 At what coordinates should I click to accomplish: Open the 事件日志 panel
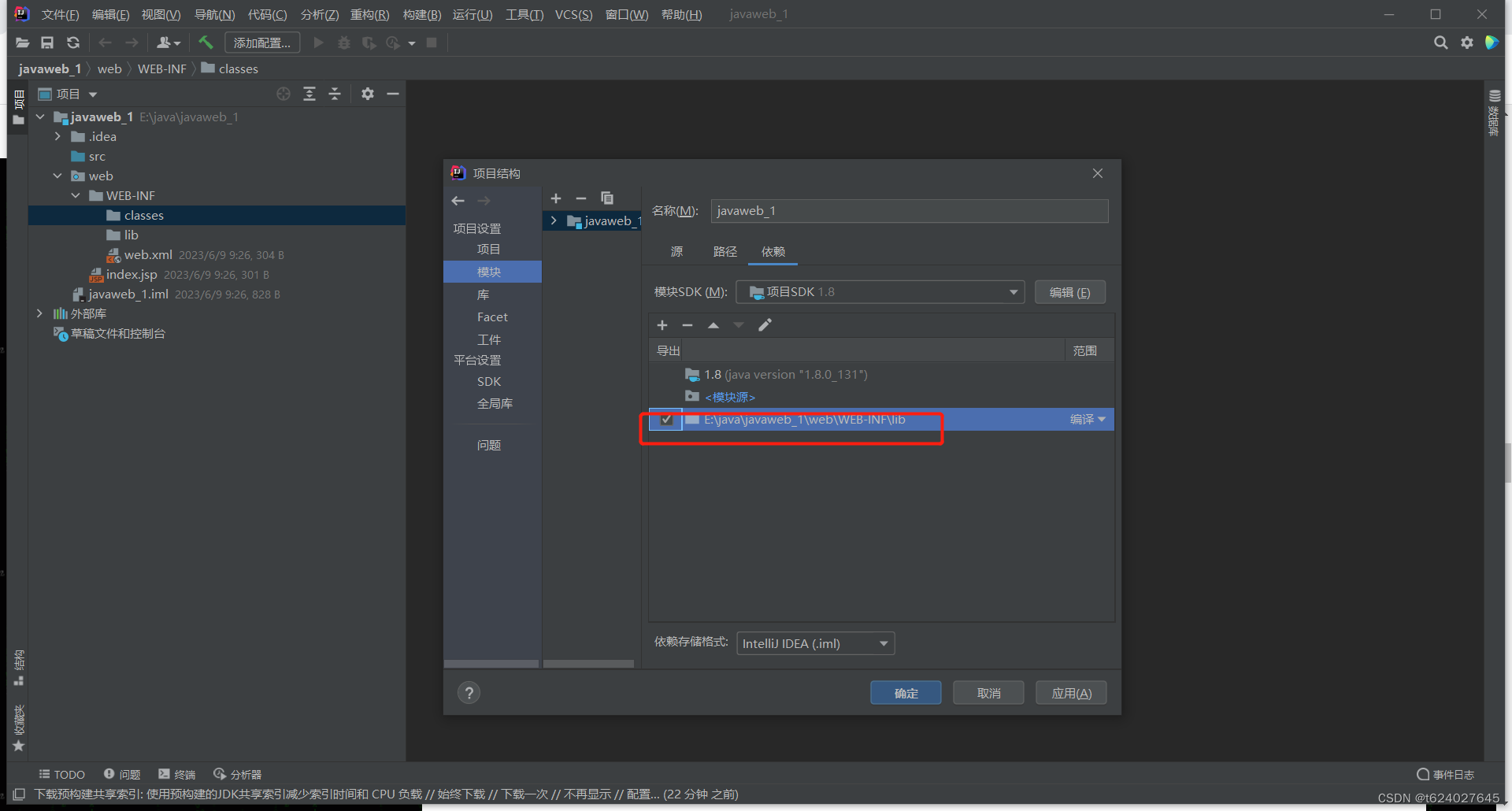click(x=1446, y=775)
